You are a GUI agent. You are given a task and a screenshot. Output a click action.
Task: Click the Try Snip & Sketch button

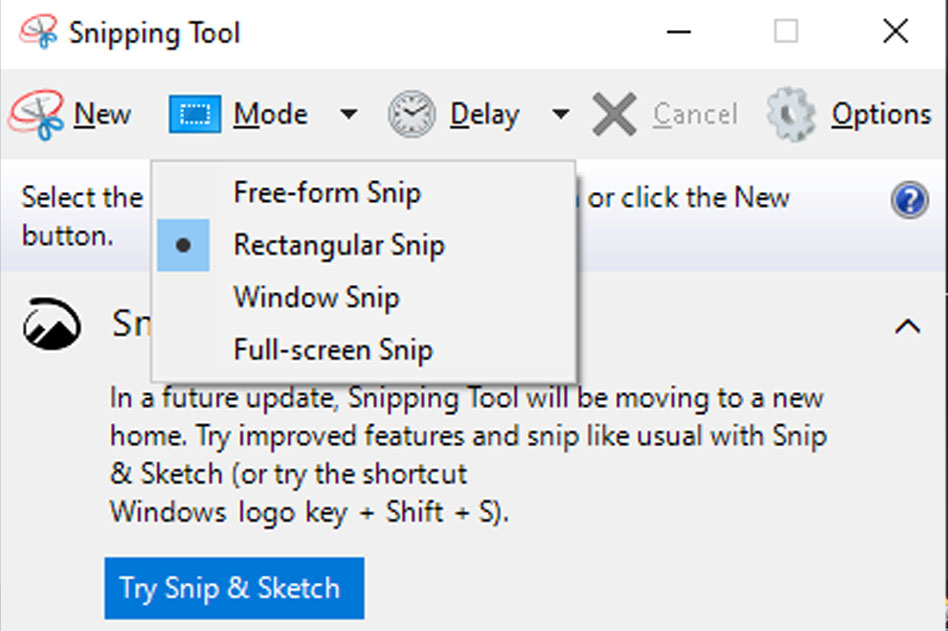235,588
